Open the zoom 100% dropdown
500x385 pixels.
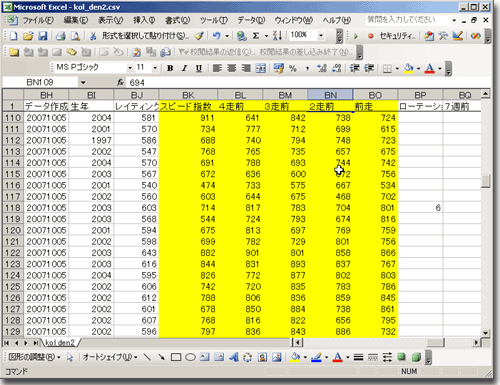(321, 35)
